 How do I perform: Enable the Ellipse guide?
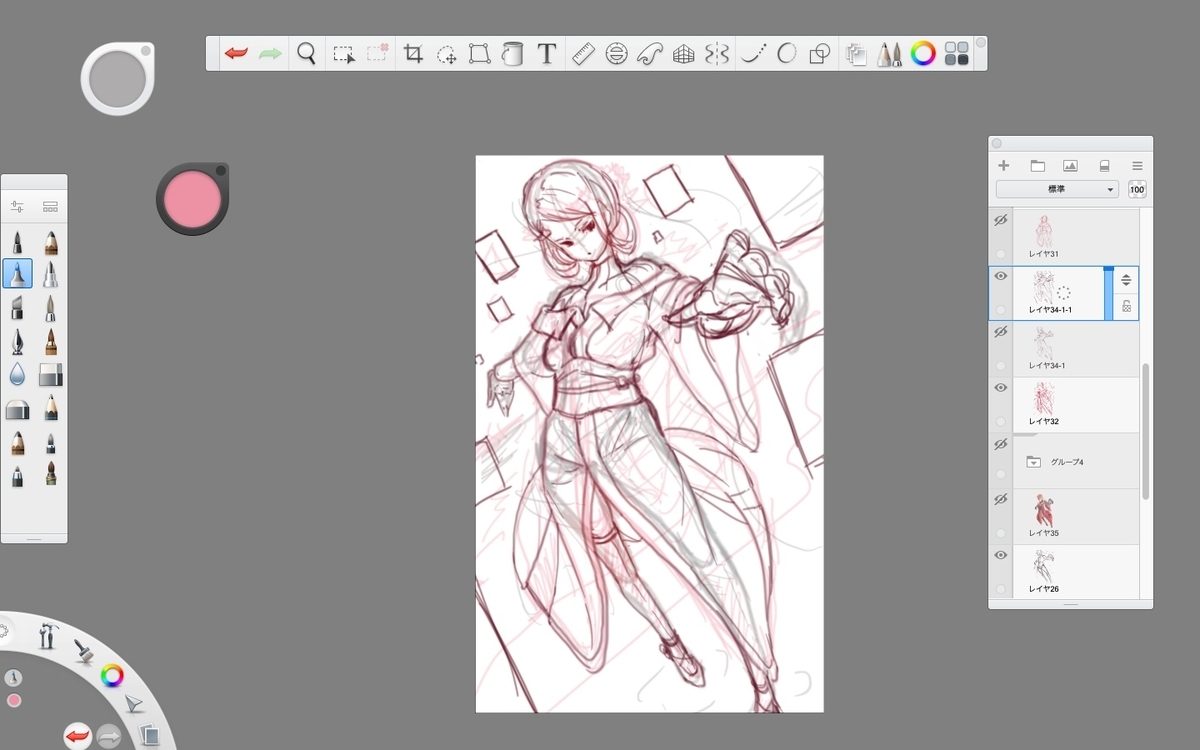(616, 54)
